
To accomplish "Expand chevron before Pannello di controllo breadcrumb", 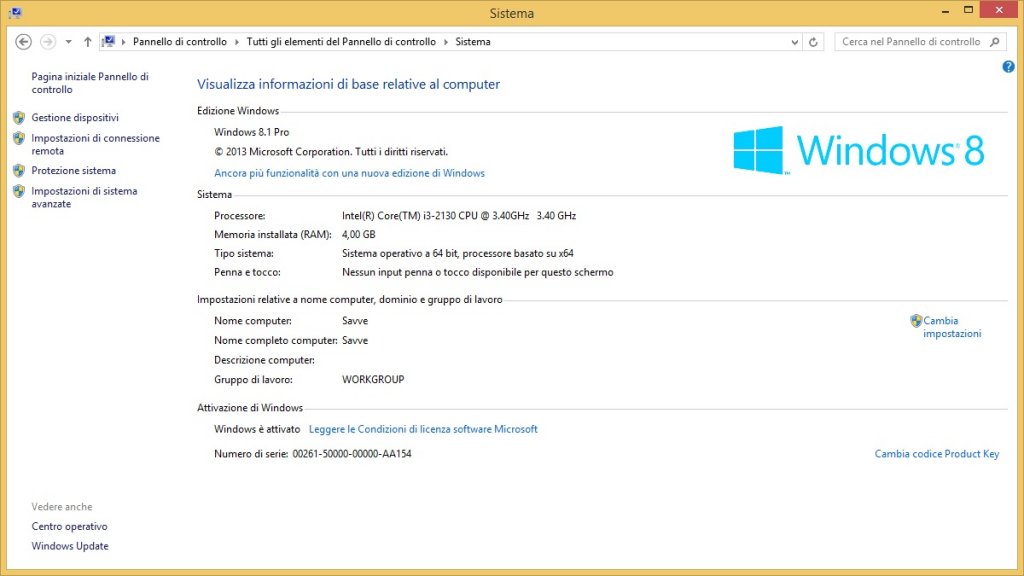I will click(123, 42).
